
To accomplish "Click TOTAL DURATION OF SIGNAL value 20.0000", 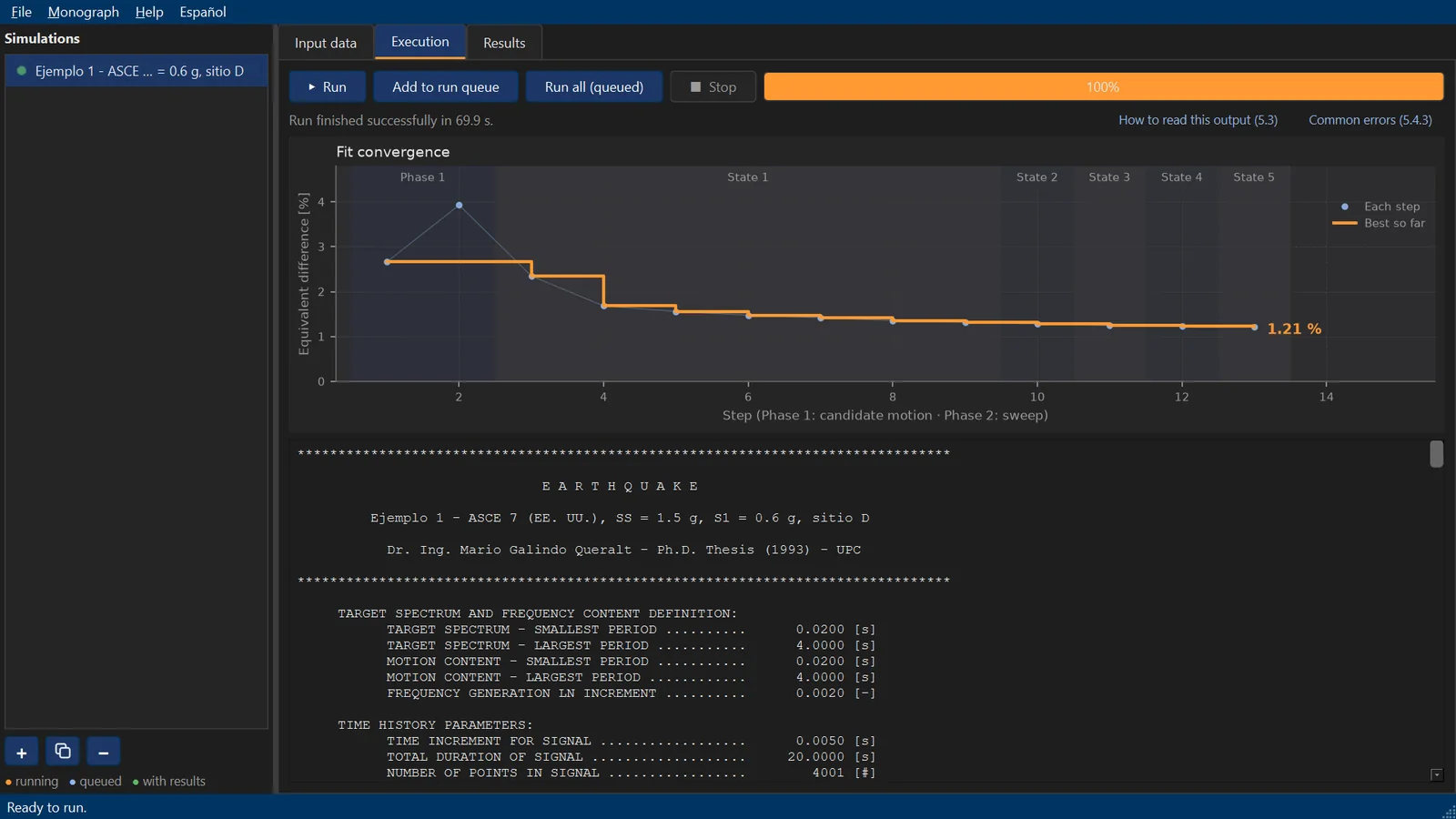I will click(x=815, y=757).
